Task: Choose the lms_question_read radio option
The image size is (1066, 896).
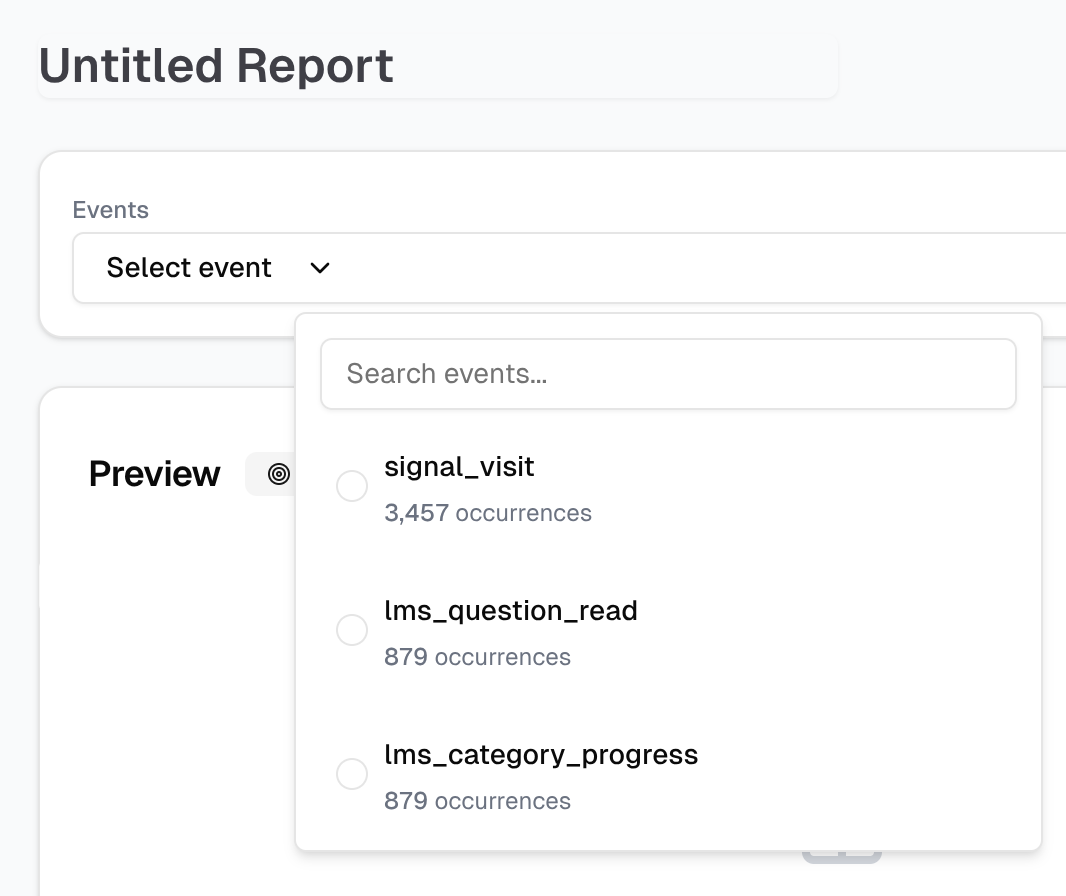Action: [x=352, y=630]
